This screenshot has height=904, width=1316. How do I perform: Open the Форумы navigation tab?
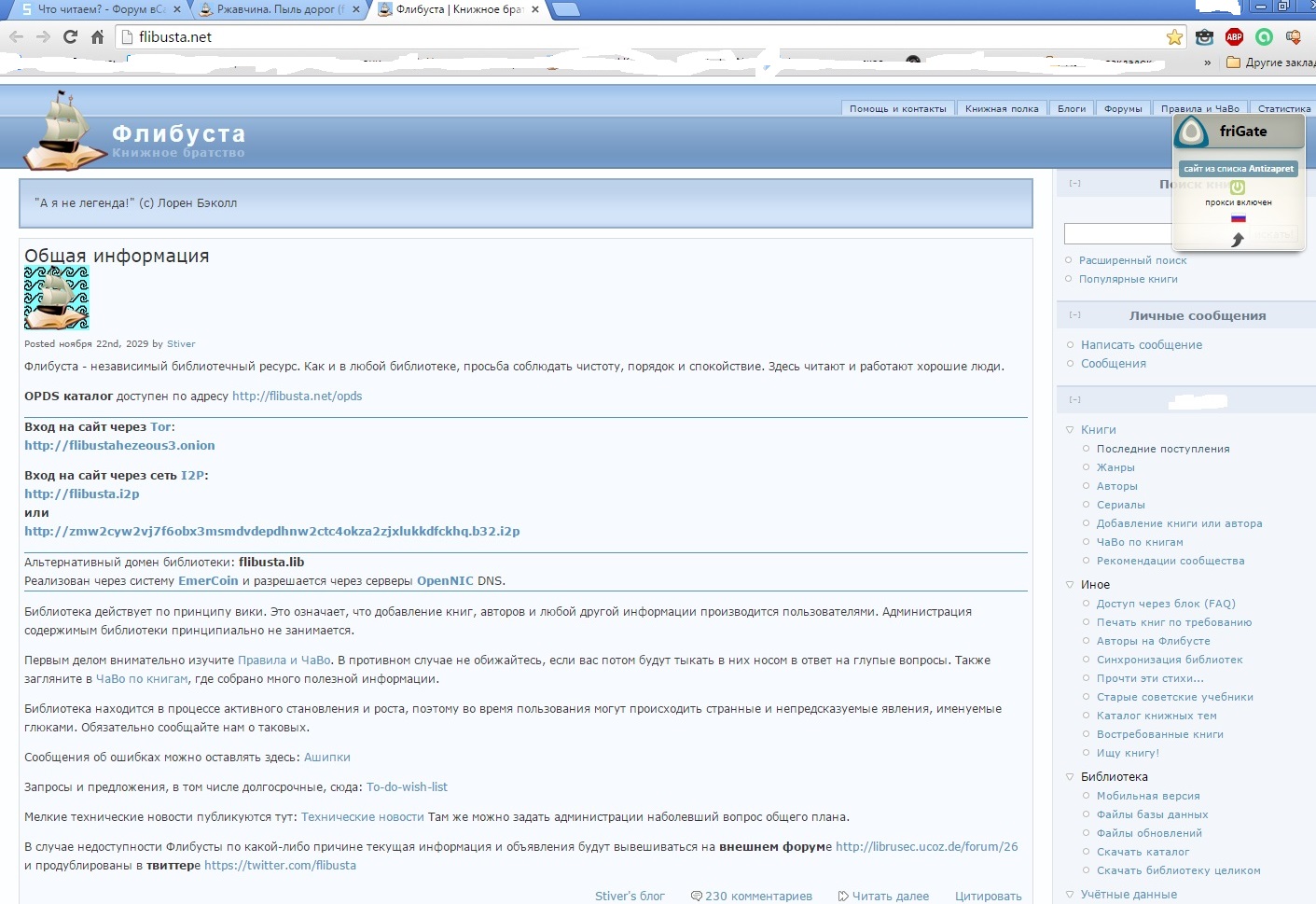1122,108
